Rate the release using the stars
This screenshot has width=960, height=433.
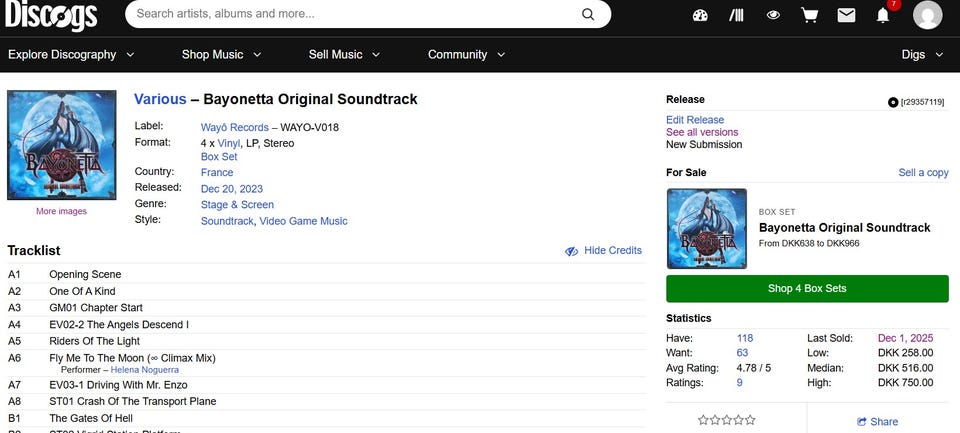tap(727, 420)
